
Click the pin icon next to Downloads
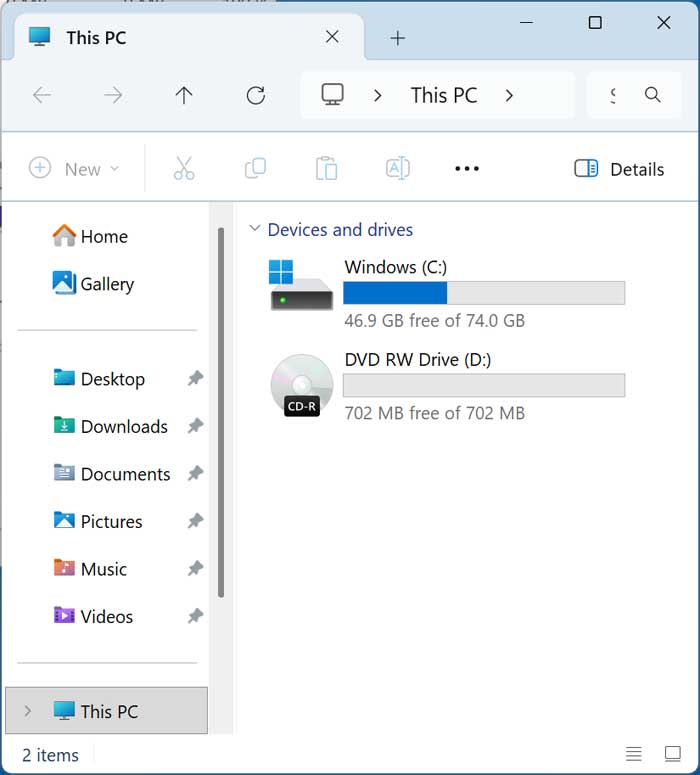click(x=195, y=426)
